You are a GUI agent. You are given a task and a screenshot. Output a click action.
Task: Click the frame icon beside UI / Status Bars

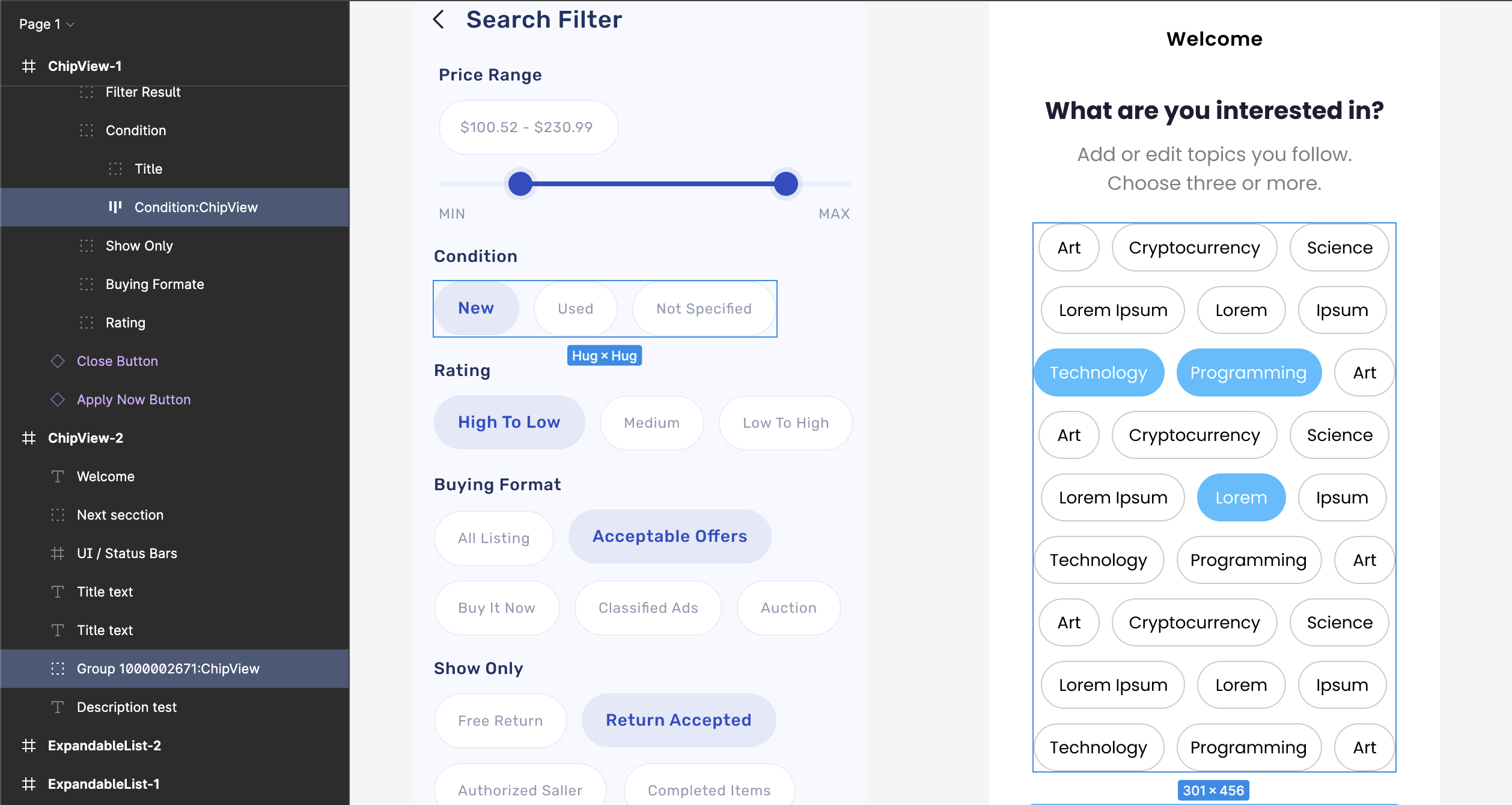[58, 553]
